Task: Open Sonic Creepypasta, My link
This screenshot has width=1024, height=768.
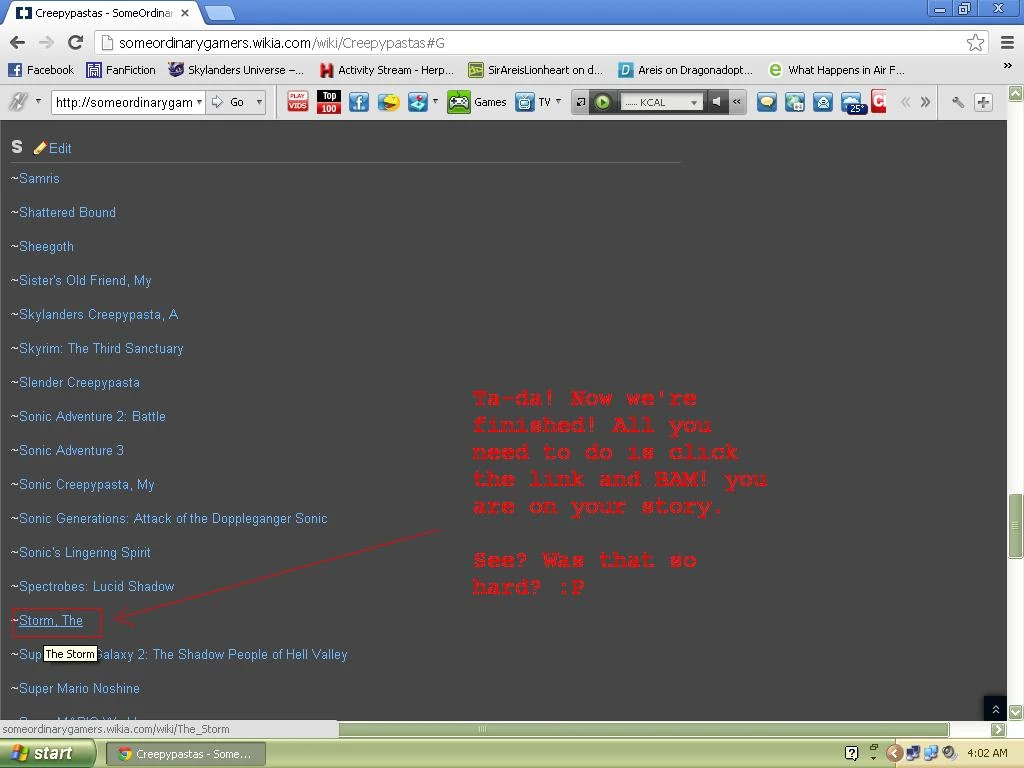Action: [87, 484]
